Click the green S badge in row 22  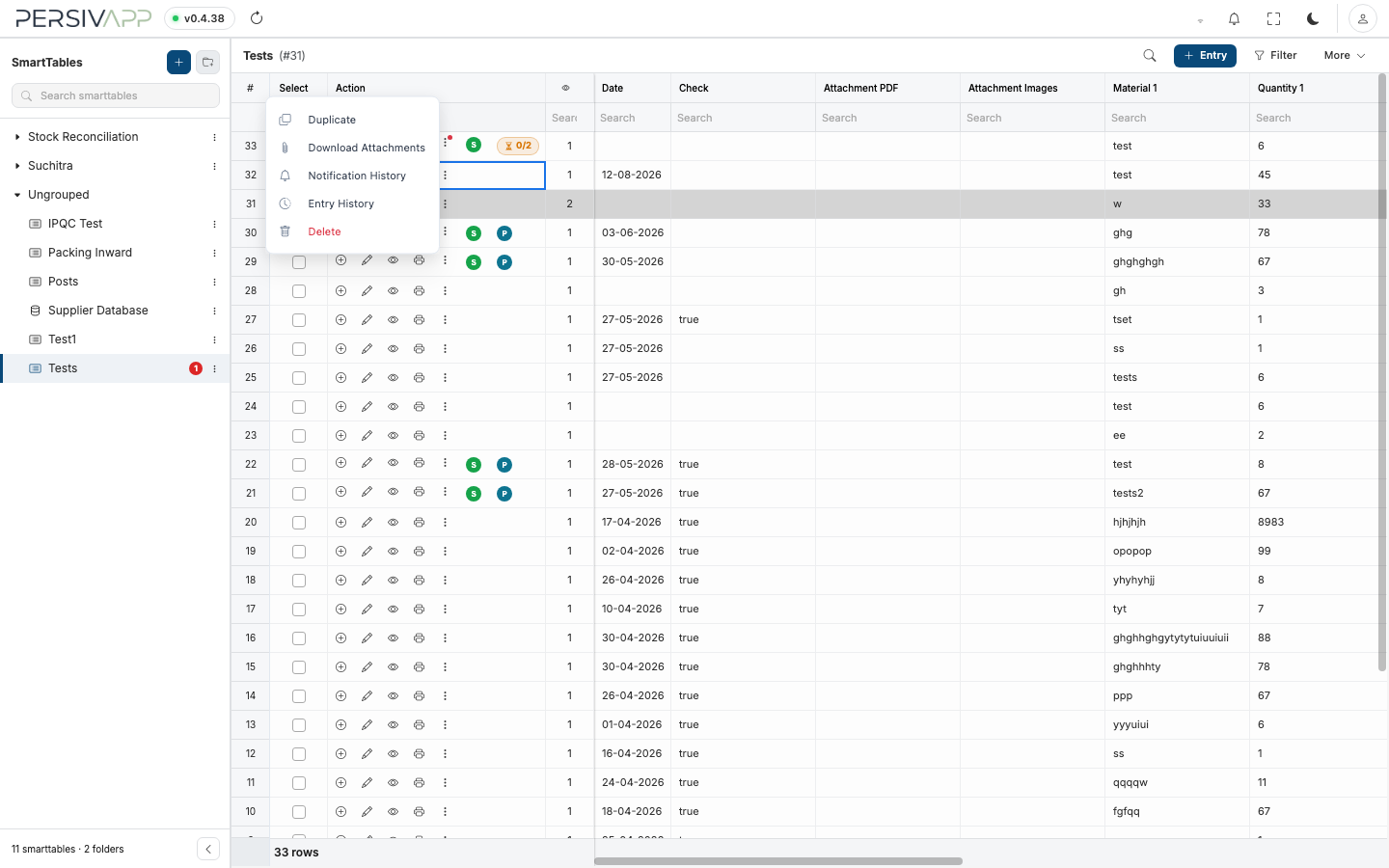click(474, 465)
